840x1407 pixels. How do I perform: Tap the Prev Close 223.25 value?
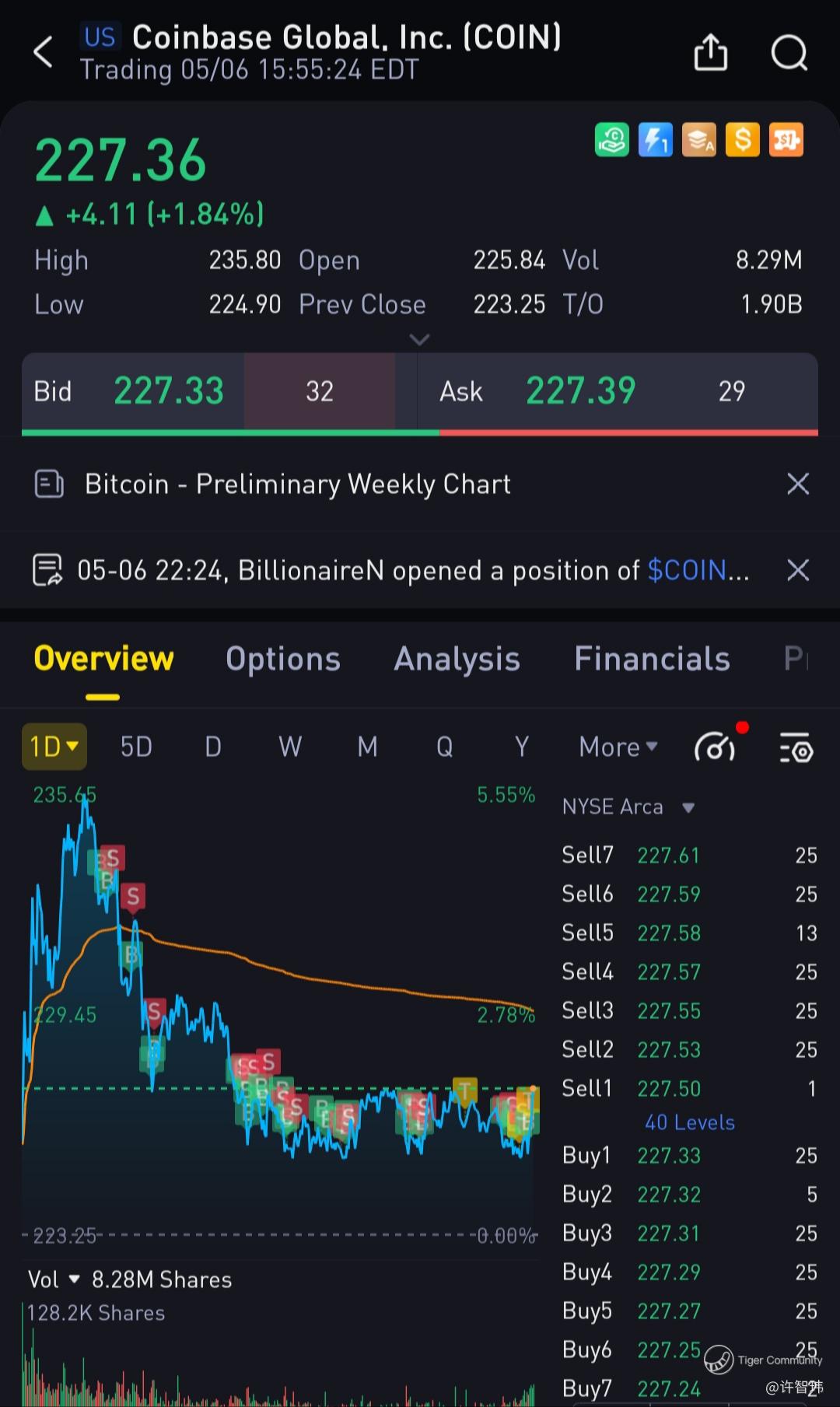point(509,304)
